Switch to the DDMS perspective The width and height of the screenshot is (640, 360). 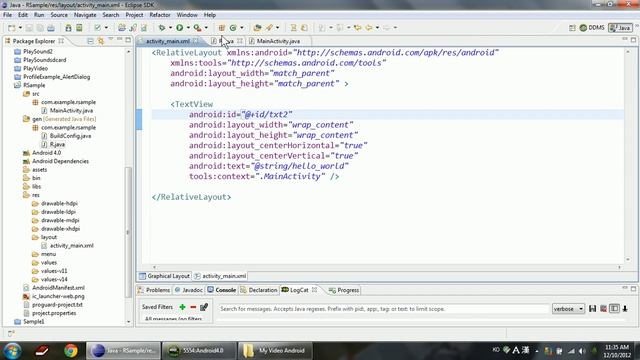[x=592, y=28]
